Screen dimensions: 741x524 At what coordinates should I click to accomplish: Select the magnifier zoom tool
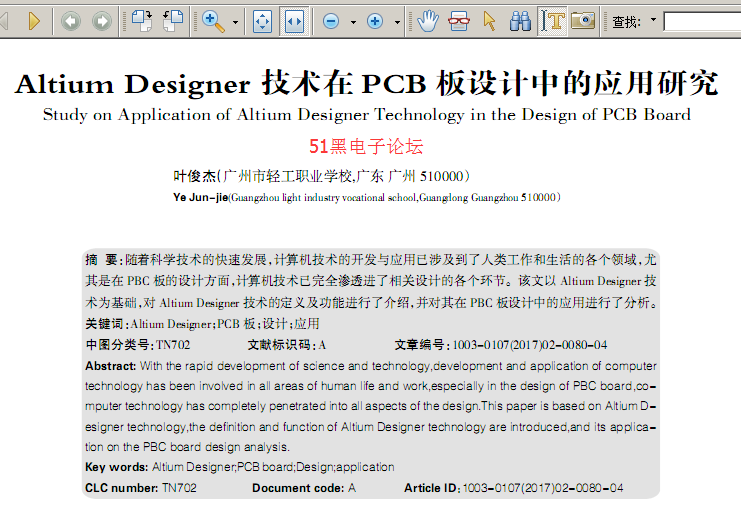tap(213, 21)
